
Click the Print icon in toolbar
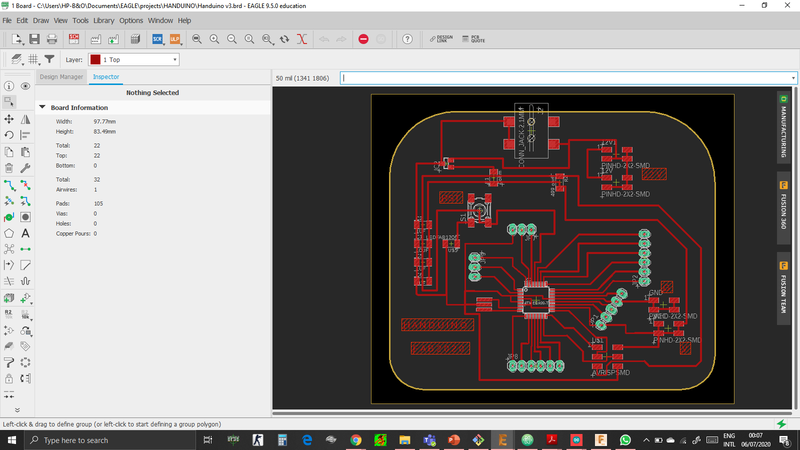[x=52, y=39]
